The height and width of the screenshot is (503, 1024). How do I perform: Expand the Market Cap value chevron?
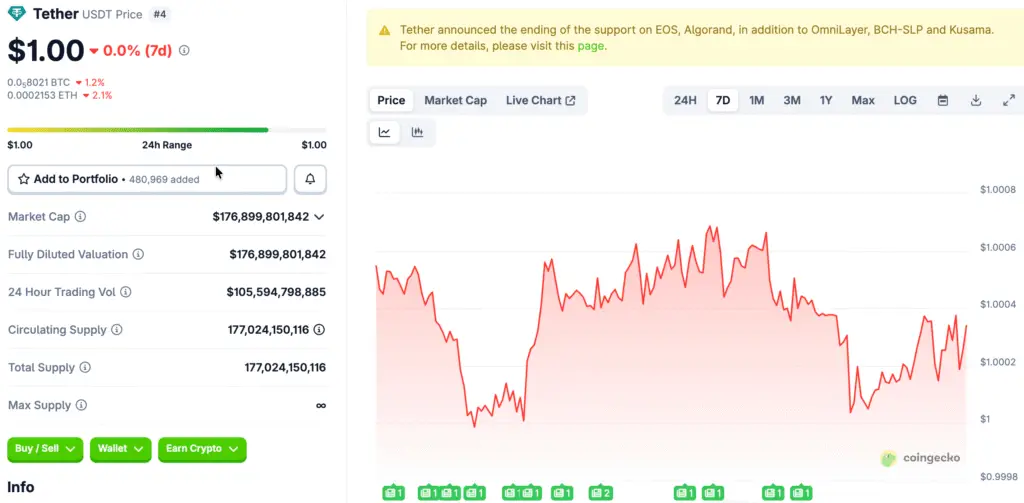[319, 217]
